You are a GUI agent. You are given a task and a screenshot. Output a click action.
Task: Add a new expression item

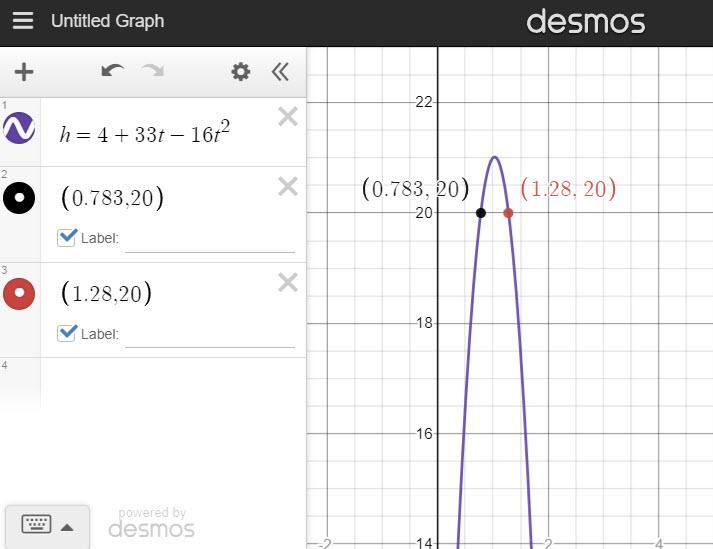[x=24, y=72]
